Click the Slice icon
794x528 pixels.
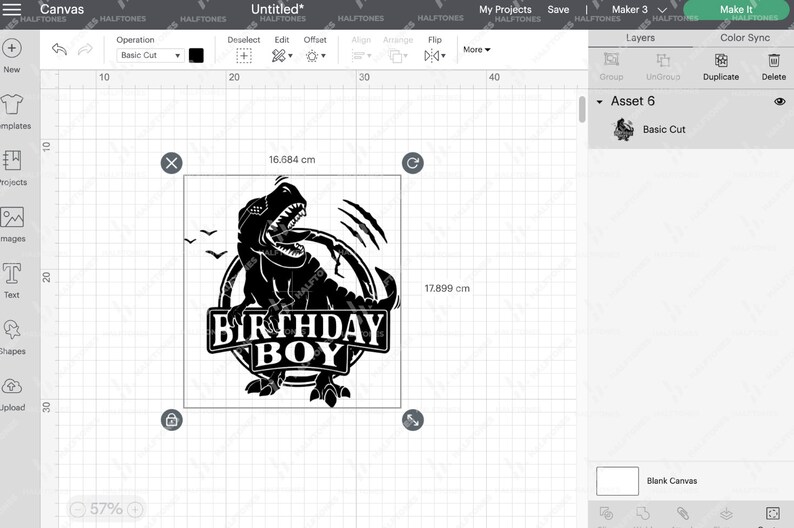606,514
